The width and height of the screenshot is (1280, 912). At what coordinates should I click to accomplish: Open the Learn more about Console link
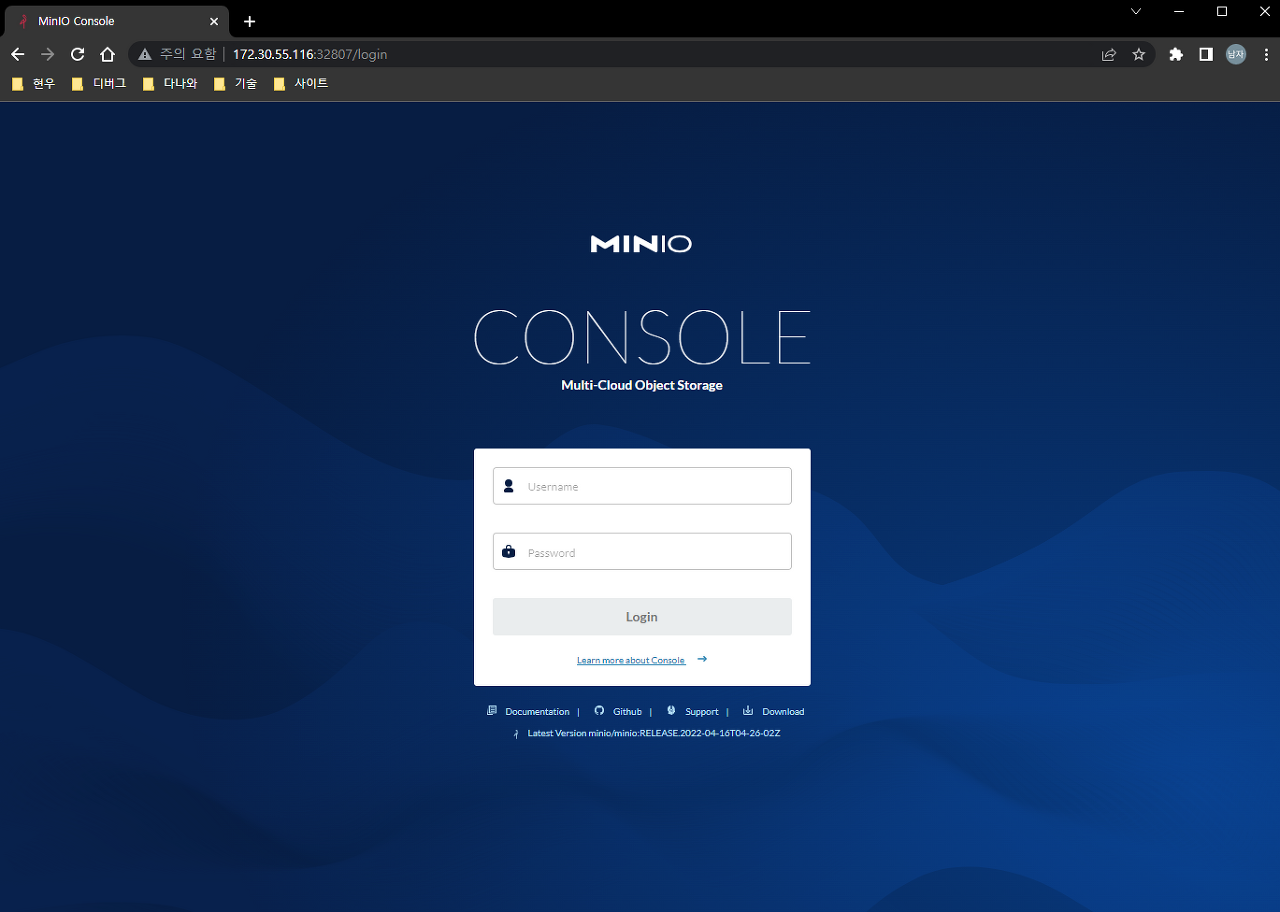coord(631,660)
